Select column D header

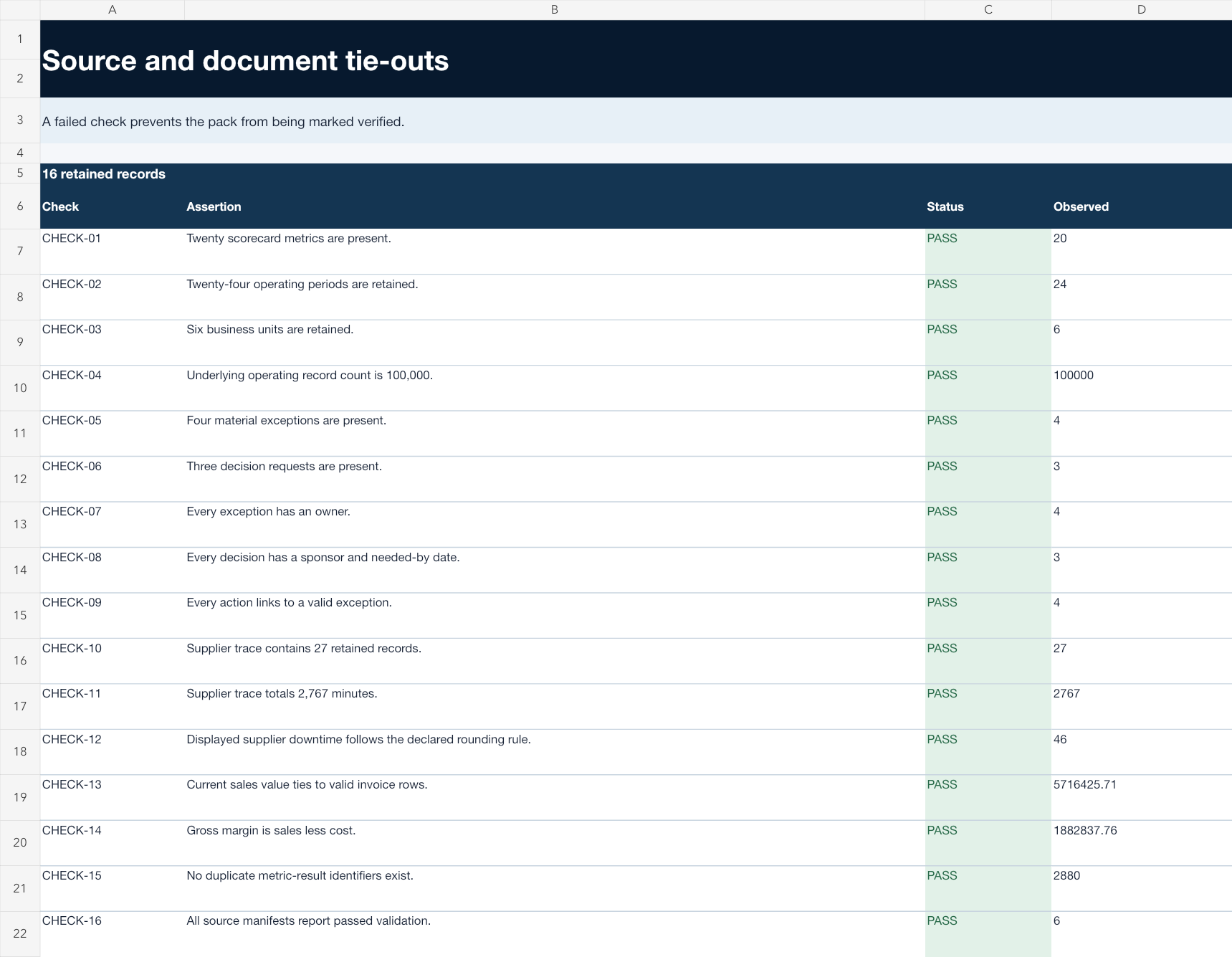pos(1141,9)
